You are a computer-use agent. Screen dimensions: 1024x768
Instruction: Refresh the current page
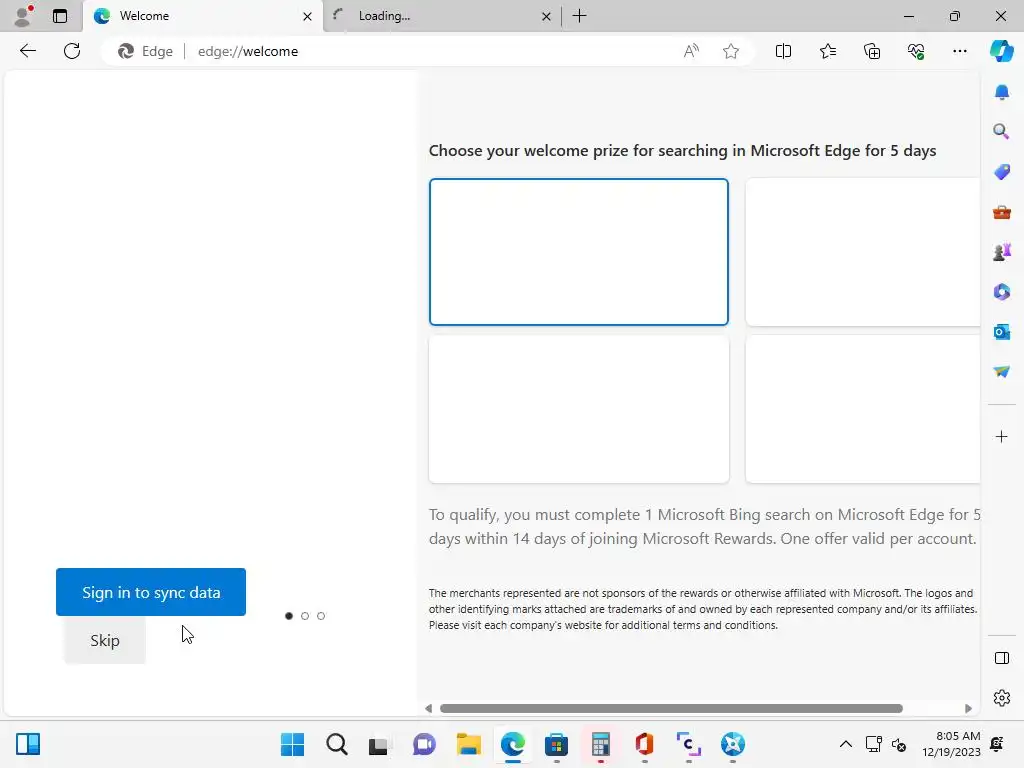pyautogui.click(x=72, y=51)
